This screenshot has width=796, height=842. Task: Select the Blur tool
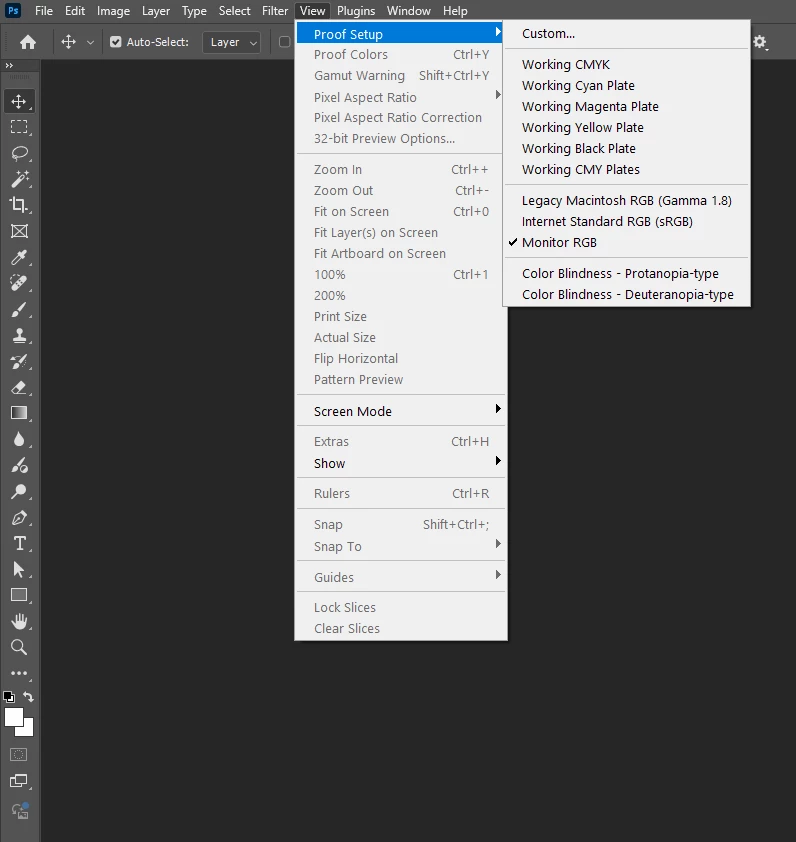(19, 439)
